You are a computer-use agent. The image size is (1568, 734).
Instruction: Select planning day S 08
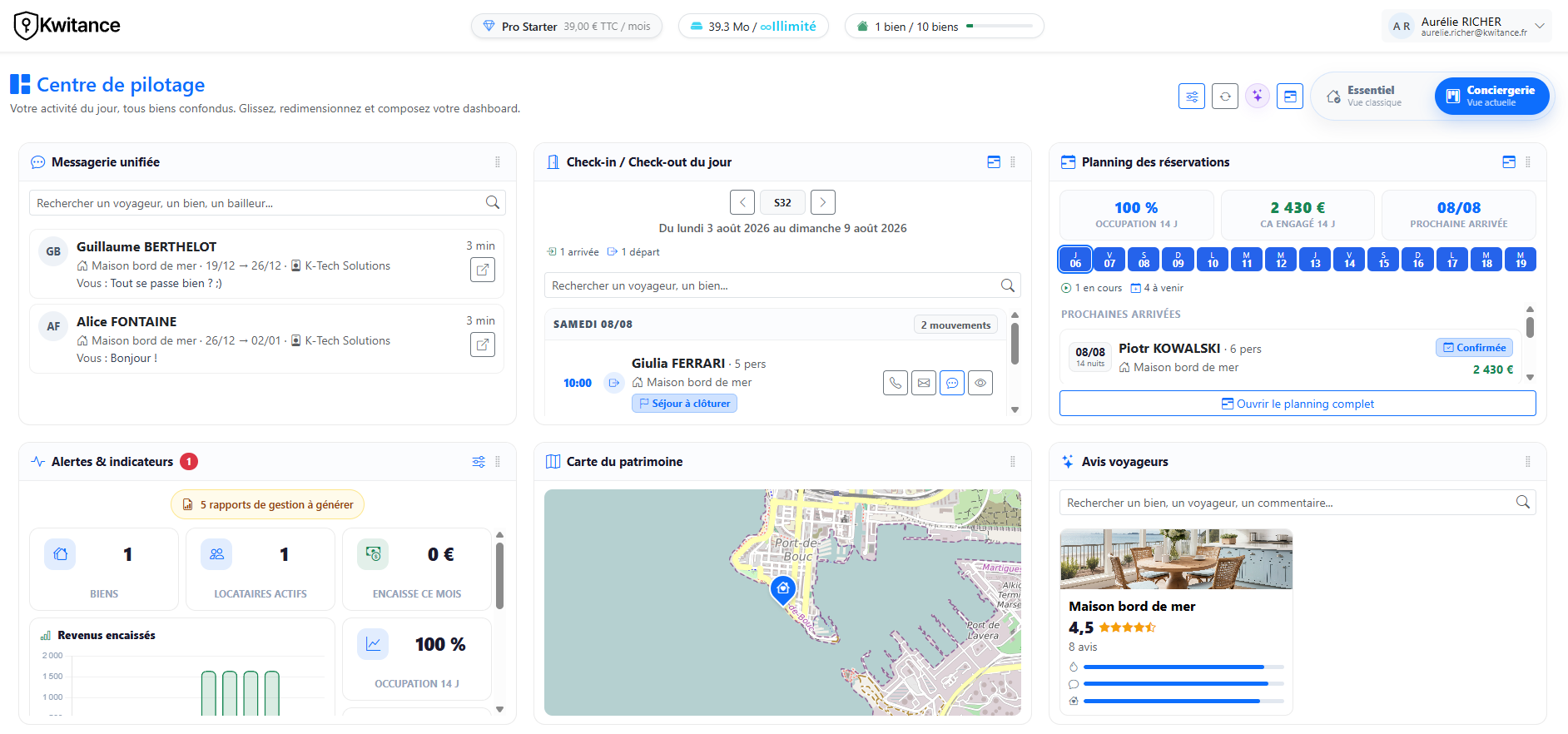click(x=1144, y=260)
